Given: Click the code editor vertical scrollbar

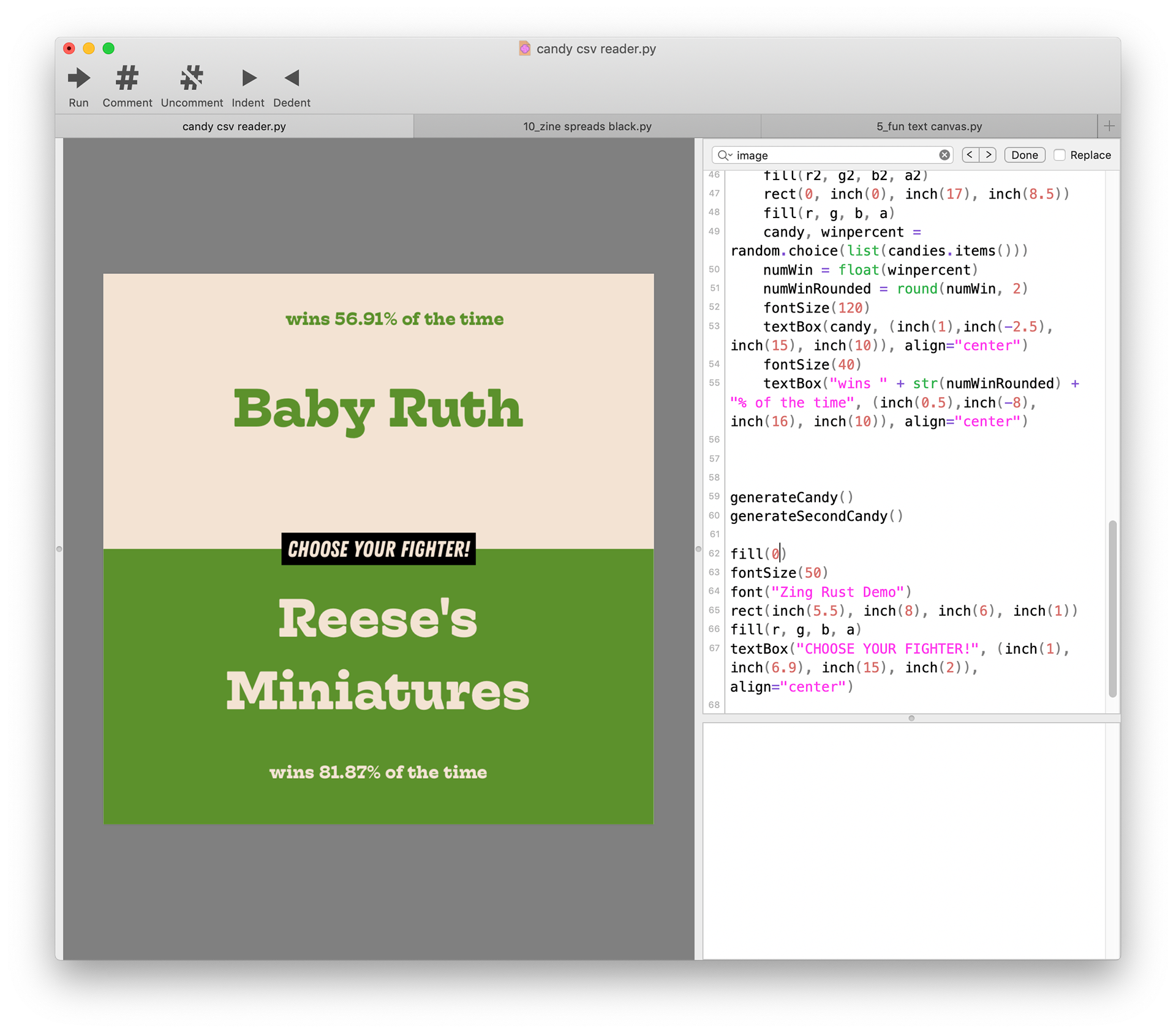Looking at the screenshot, I should click(1112, 608).
